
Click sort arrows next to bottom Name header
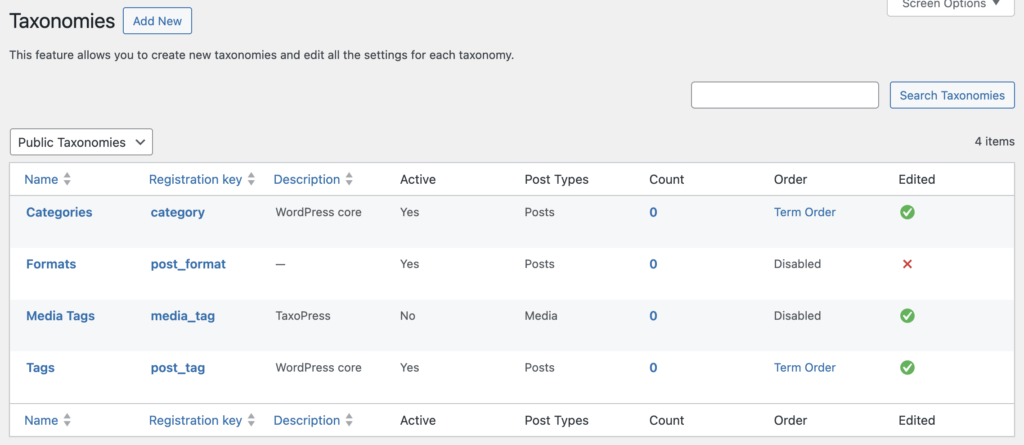tap(67, 420)
